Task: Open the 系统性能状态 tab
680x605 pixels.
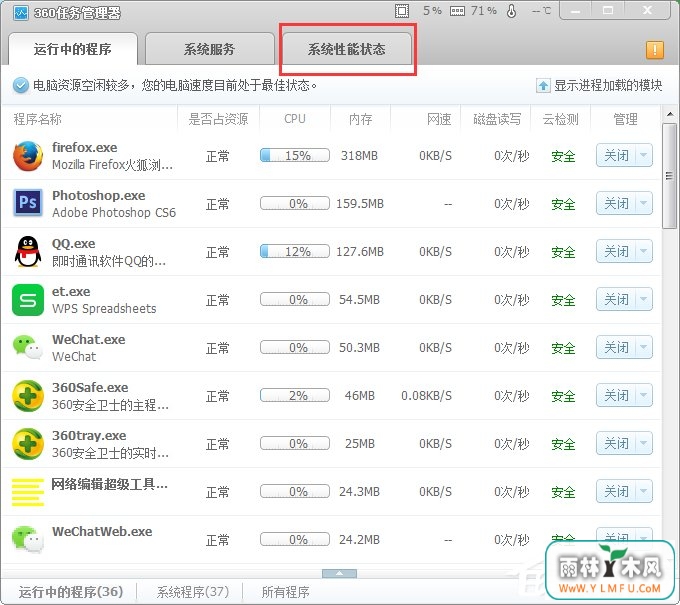Action: (347, 49)
